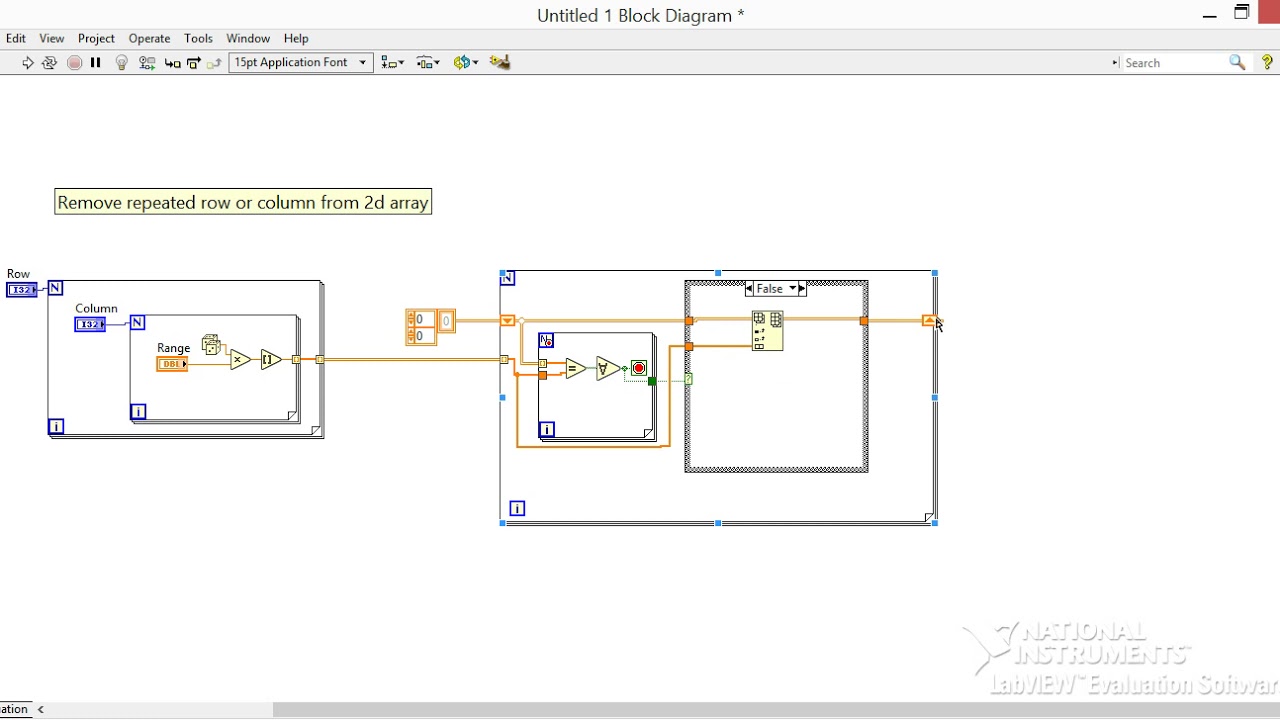The height and width of the screenshot is (720, 1280).
Task: Click iteration terminal of innermost random loop
Action: [x=138, y=411]
